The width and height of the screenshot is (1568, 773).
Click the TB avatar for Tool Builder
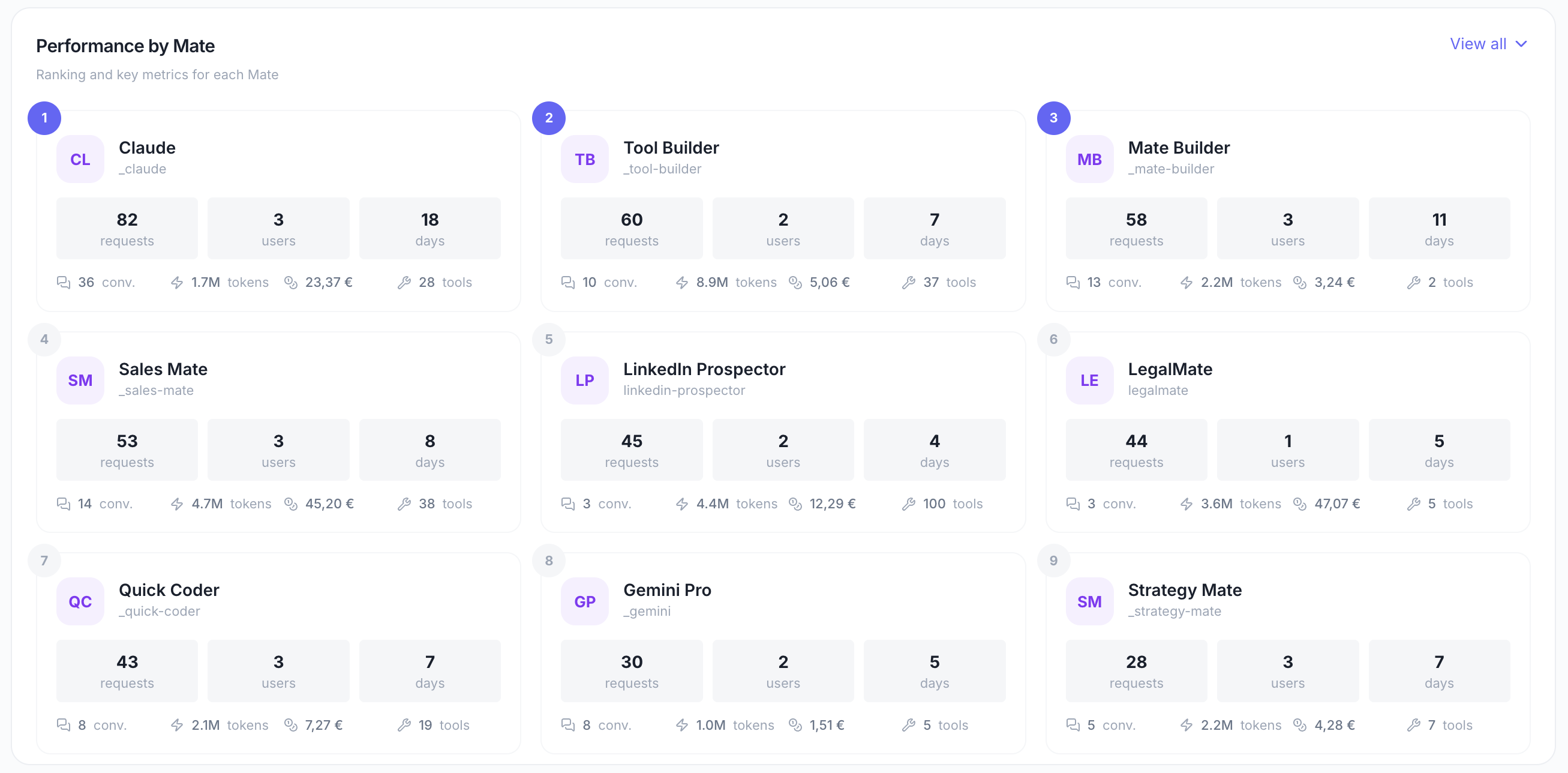coord(584,159)
